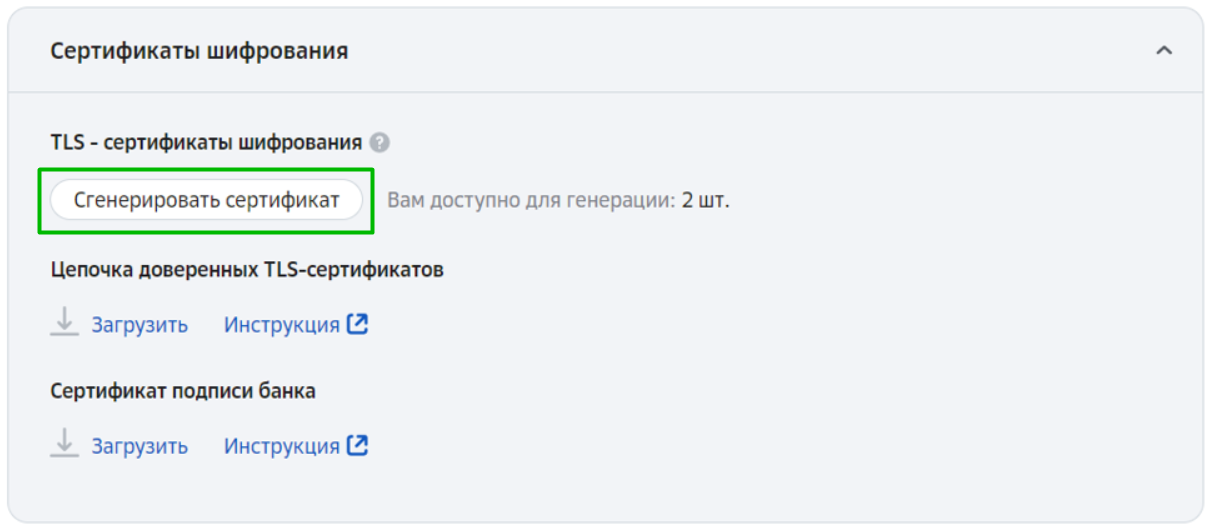This screenshot has height=532, width=1213.
Task: Click download arrow icon under Сертификат подписи банка
Action: coord(65,442)
